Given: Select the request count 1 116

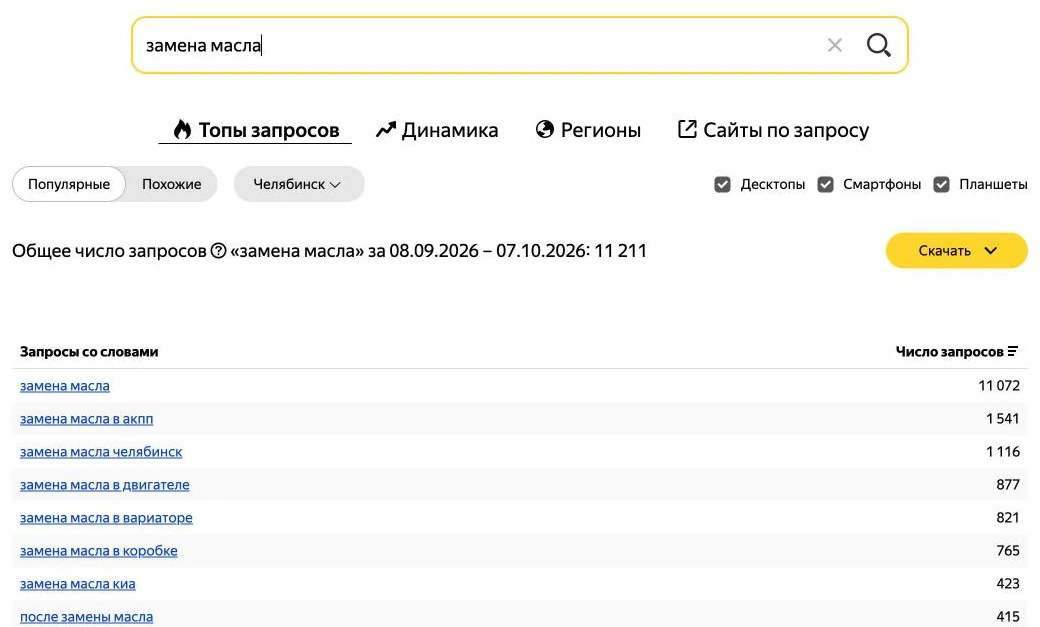Looking at the screenshot, I should (1003, 452).
